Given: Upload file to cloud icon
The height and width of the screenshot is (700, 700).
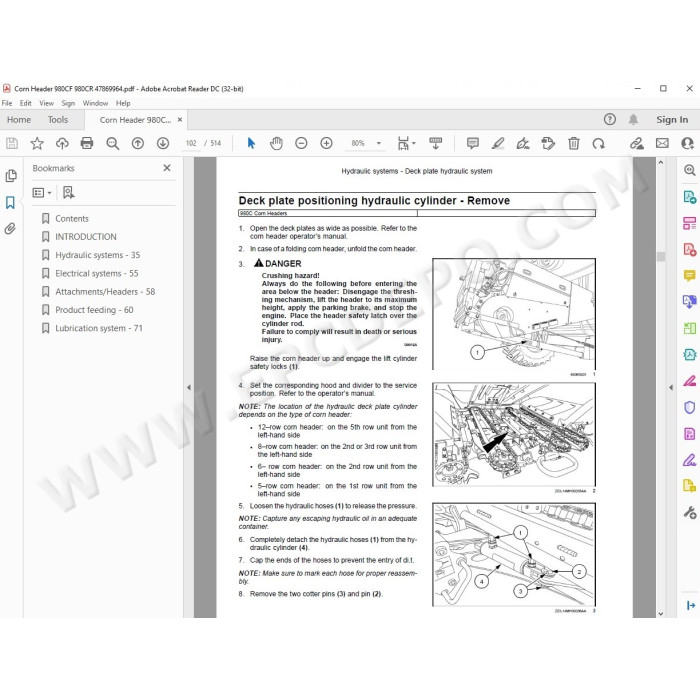Looking at the screenshot, I should pyautogui.click(x=62, y=143).
